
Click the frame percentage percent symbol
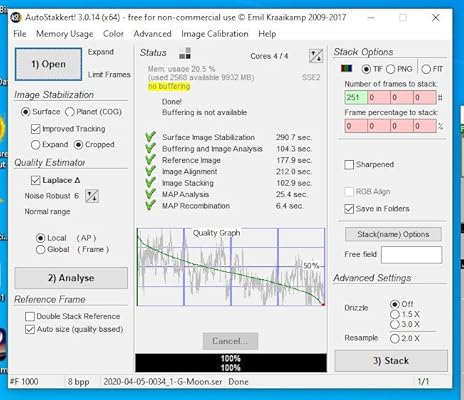440,126
